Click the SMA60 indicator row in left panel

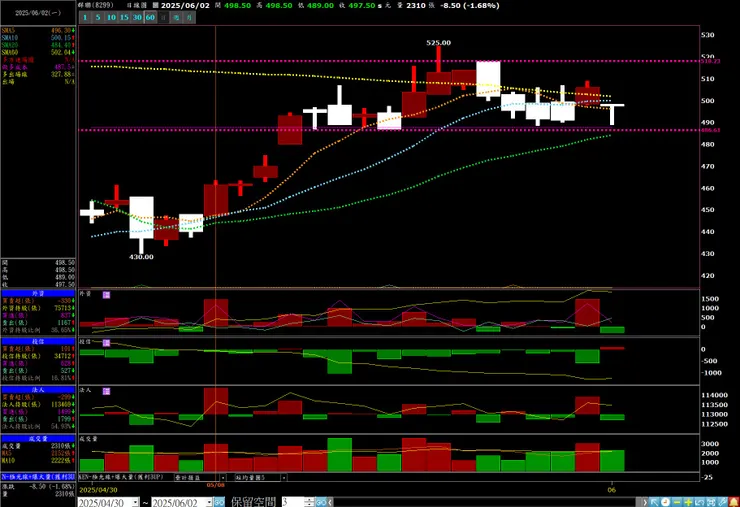(38, 52)
